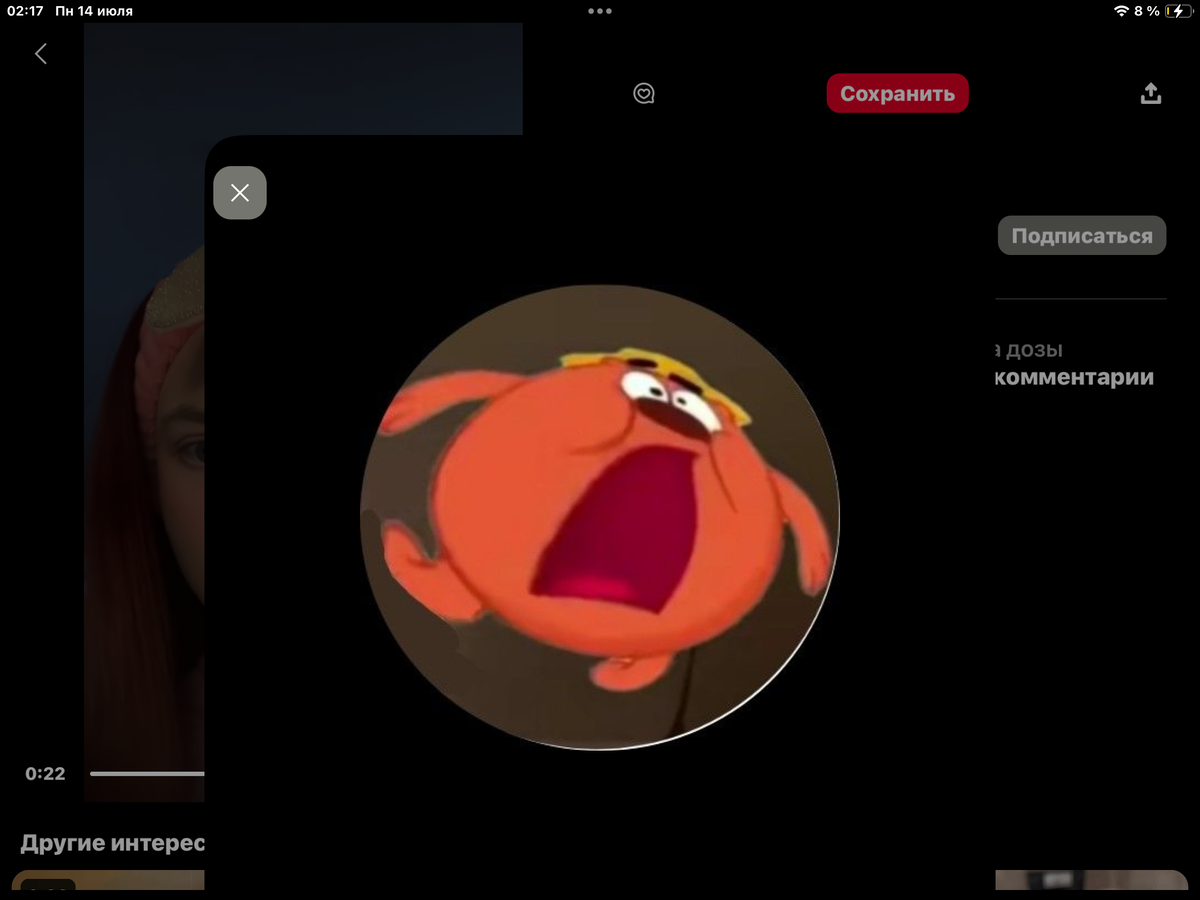
Task: Tap the 02:17 clock in status bar
Action: [25, 11]
